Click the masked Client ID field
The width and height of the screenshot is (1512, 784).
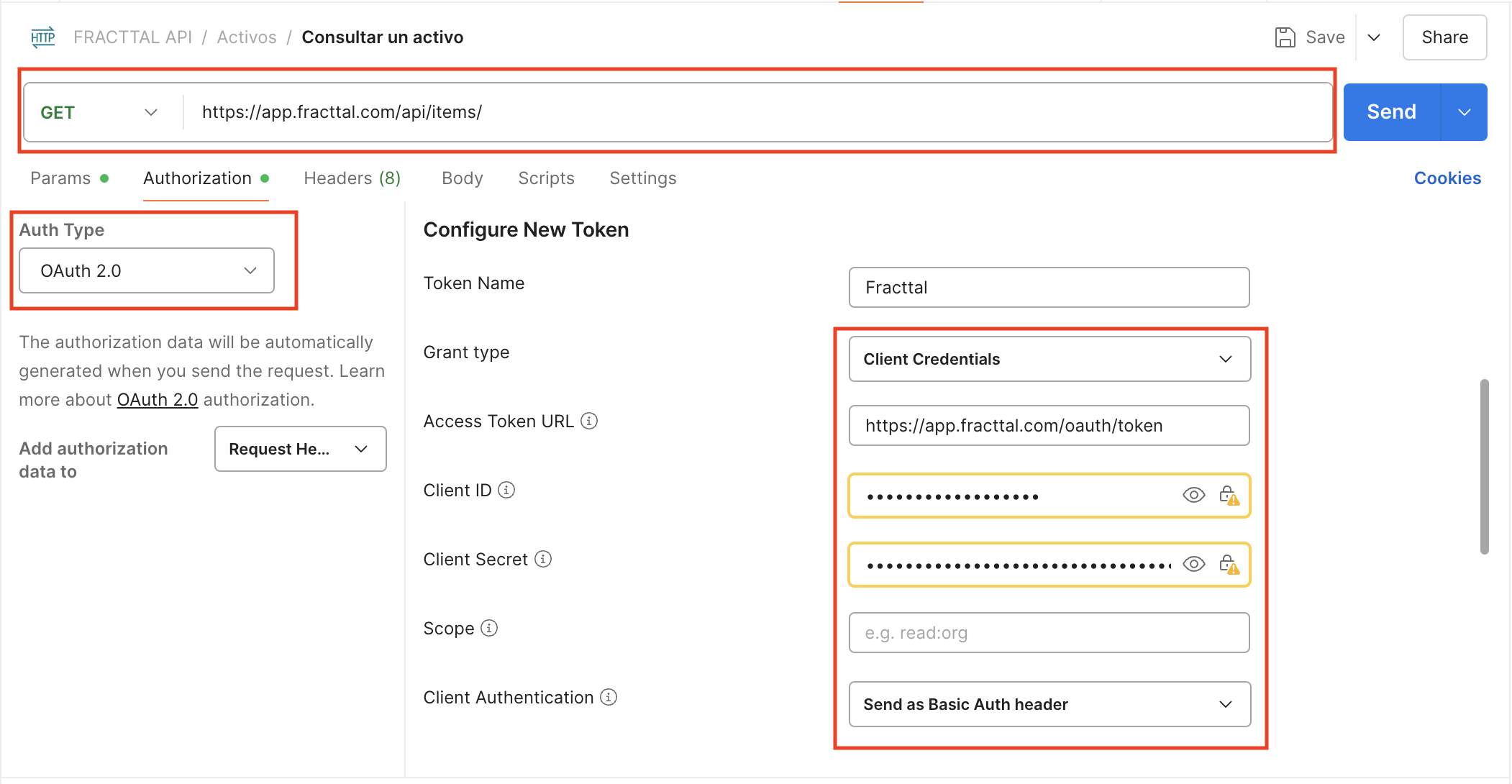pos(1049,496)
